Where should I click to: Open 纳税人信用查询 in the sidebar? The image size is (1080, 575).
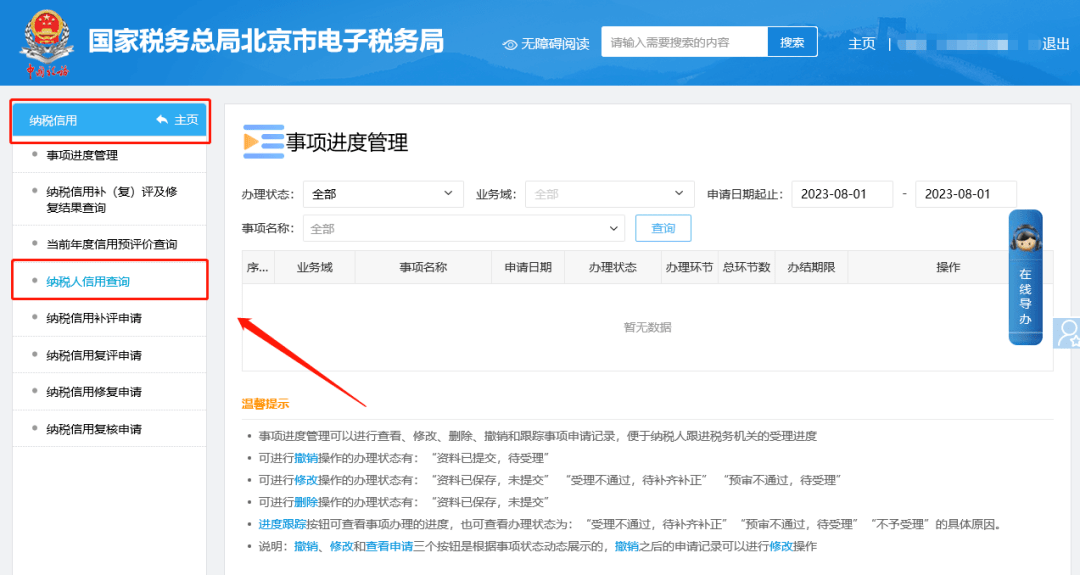coord(88,282)
